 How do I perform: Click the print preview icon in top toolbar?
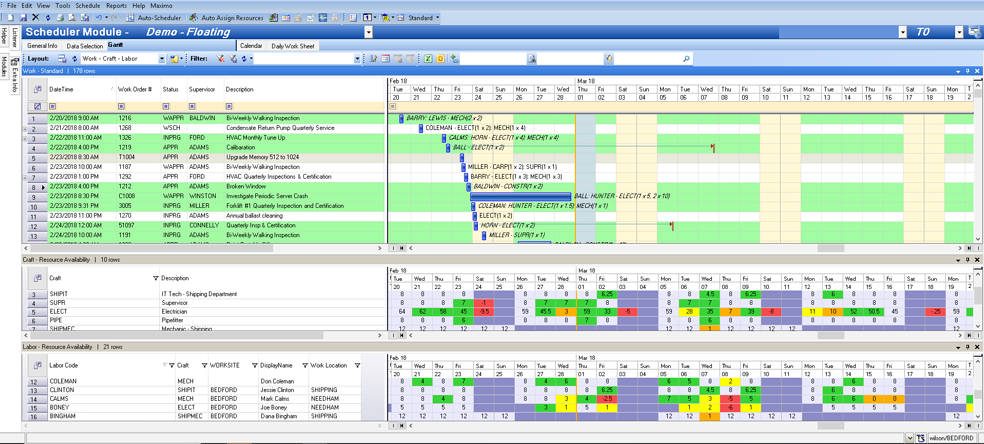(73, 18)
